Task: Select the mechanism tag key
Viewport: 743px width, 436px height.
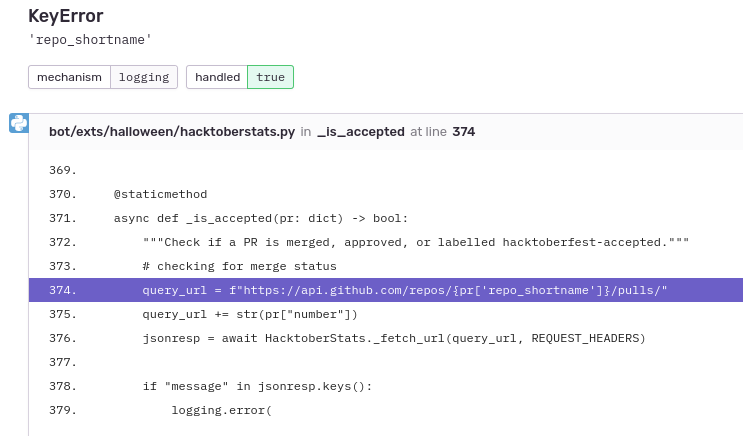Action: 69,77
